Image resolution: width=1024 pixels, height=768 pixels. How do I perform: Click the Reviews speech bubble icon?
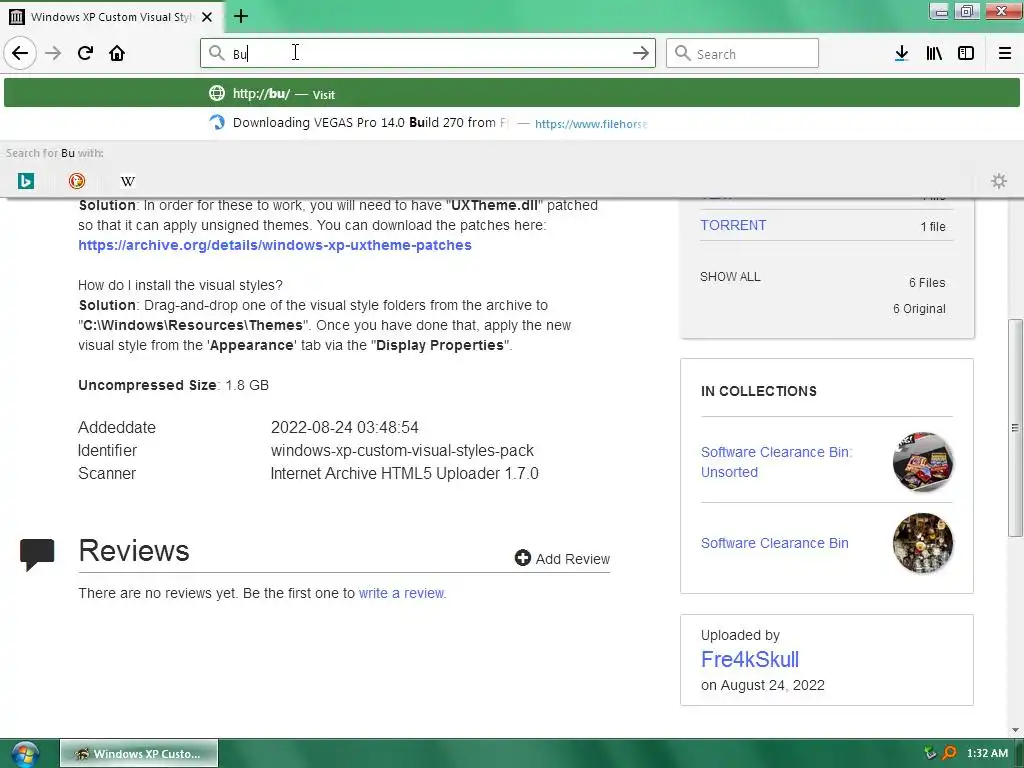tap(37, 554)
